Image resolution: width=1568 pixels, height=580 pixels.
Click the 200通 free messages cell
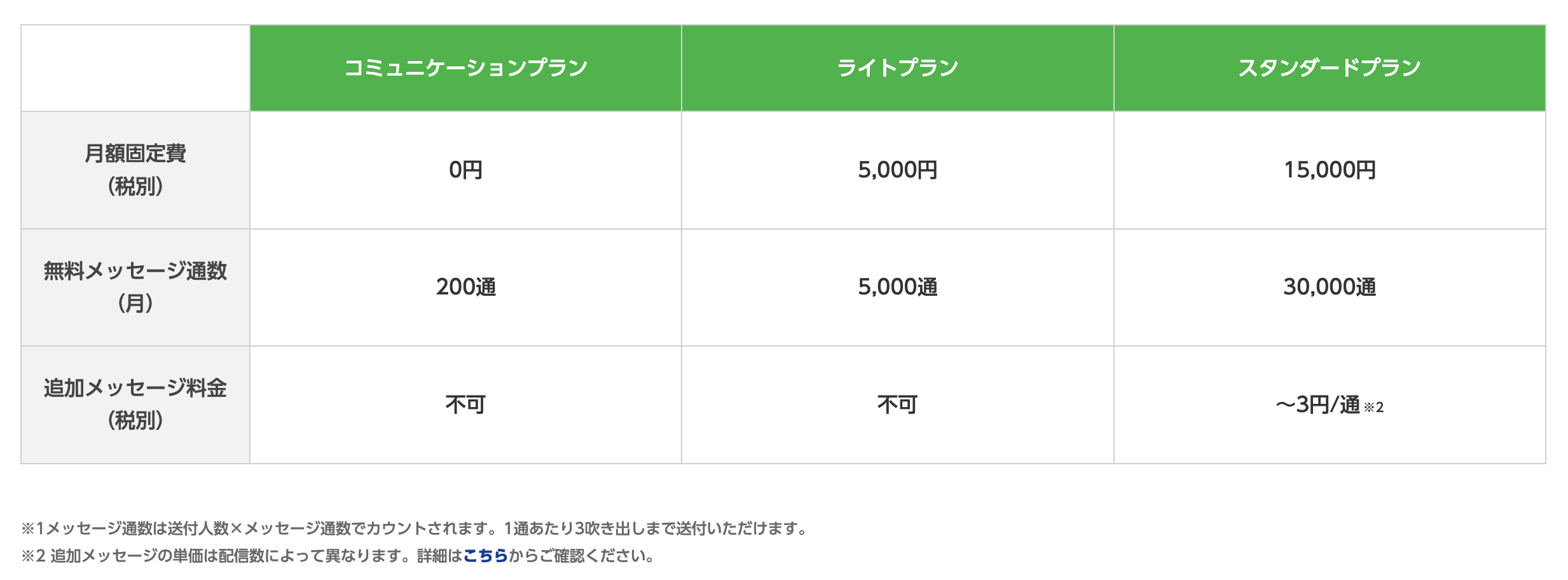[465, 287]
